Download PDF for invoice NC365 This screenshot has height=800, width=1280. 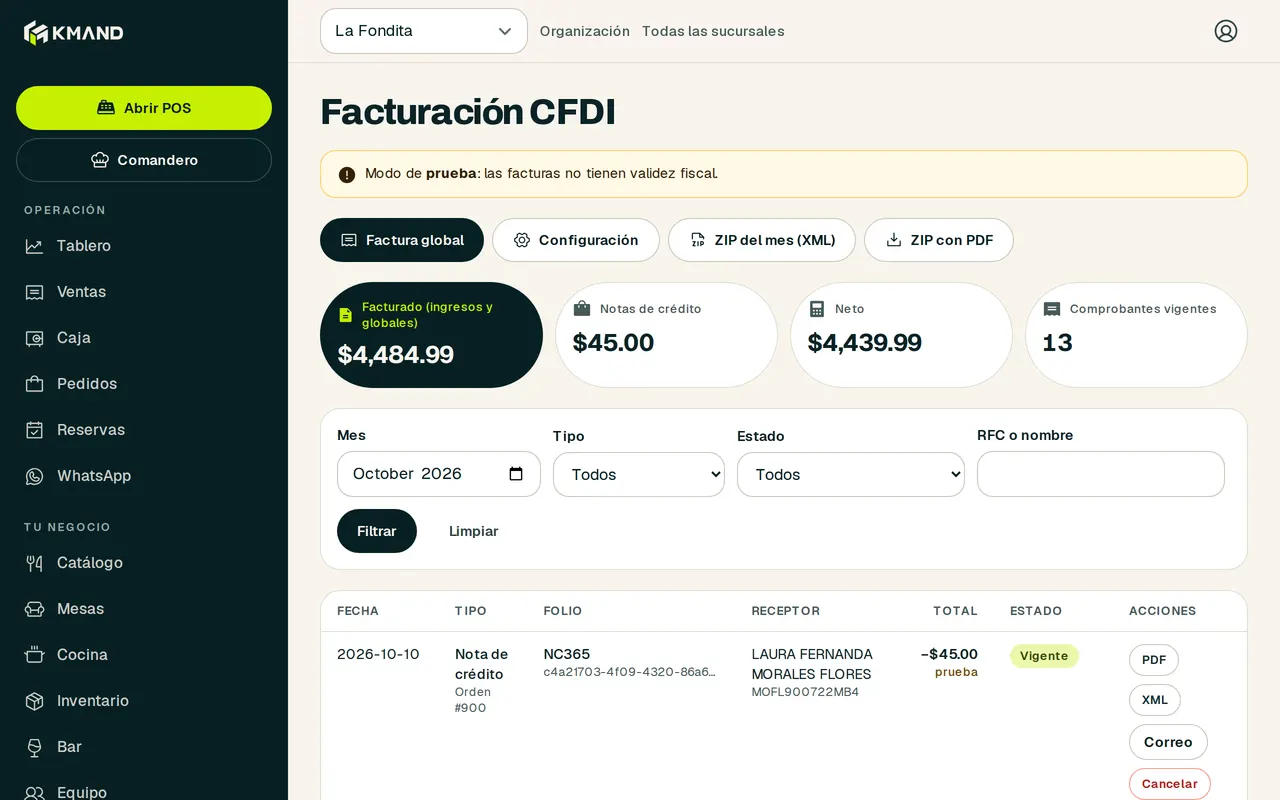[x=1154, y=660]
